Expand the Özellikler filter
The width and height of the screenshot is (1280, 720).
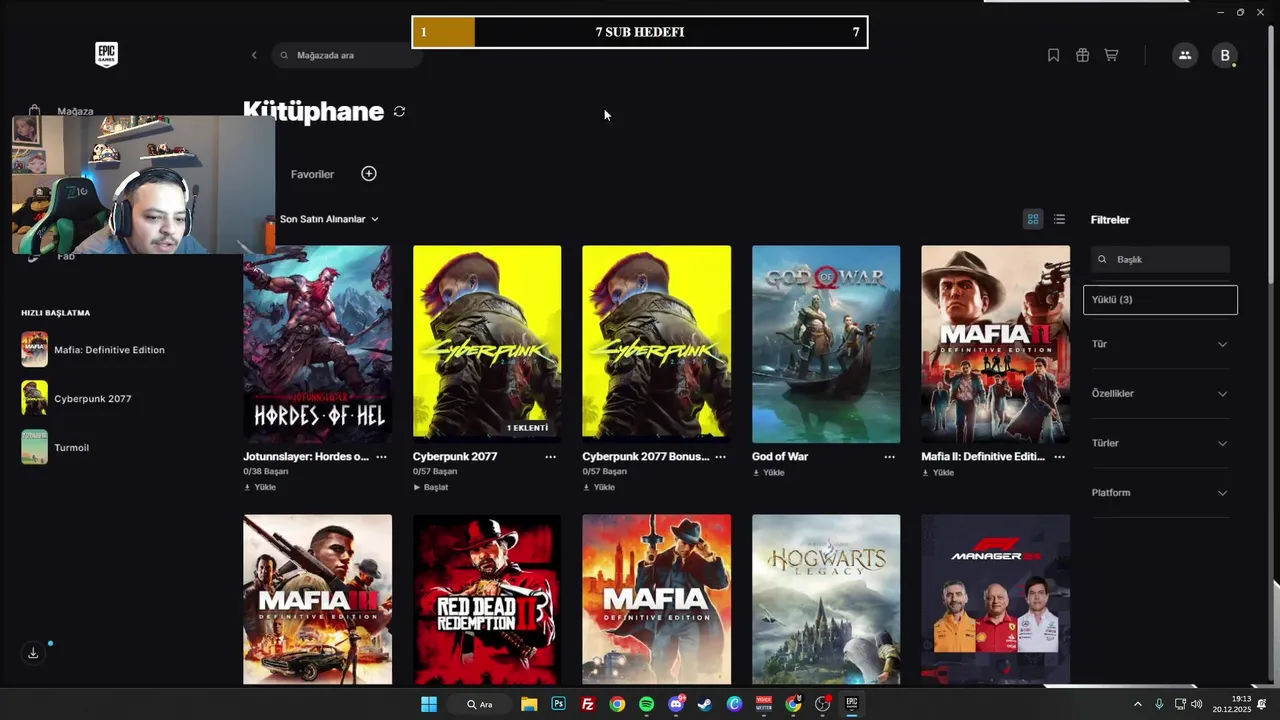pos(1160,394)
